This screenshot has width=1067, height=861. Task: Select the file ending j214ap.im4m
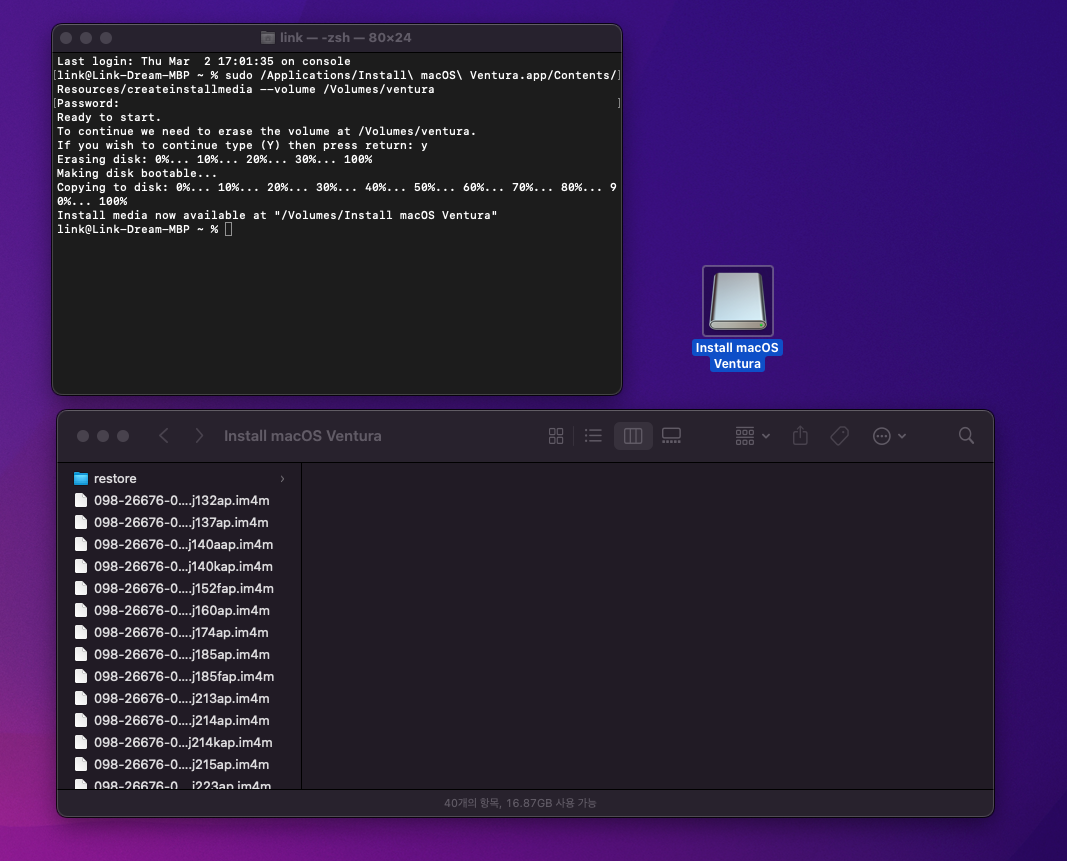coord(180,720)
